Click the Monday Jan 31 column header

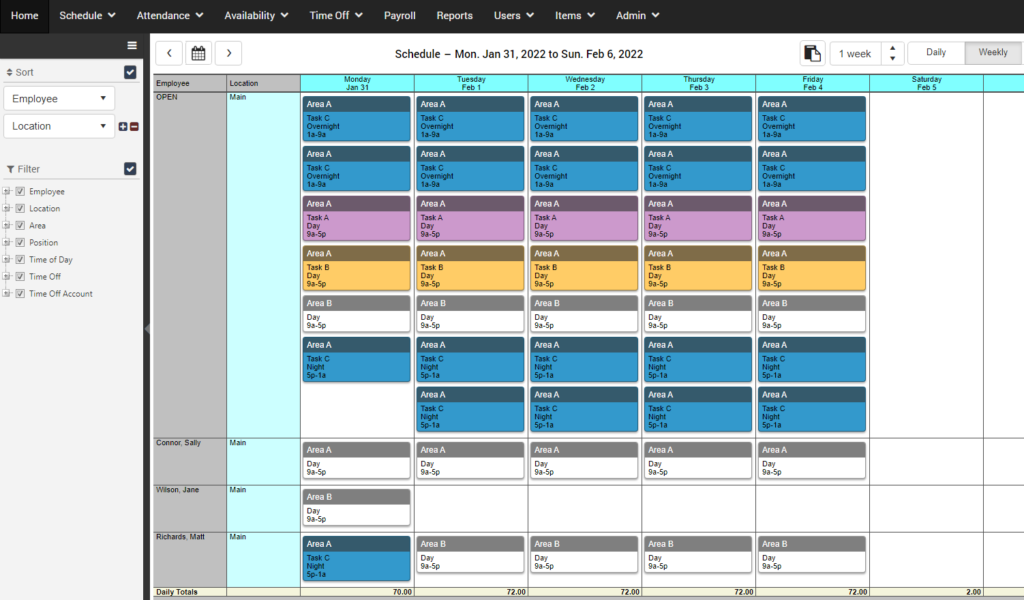click(357, 83)
